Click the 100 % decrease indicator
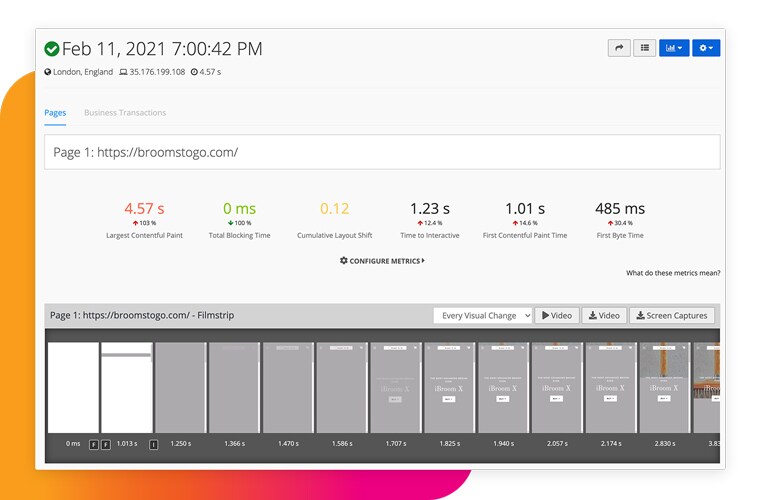 coord(239,223)
